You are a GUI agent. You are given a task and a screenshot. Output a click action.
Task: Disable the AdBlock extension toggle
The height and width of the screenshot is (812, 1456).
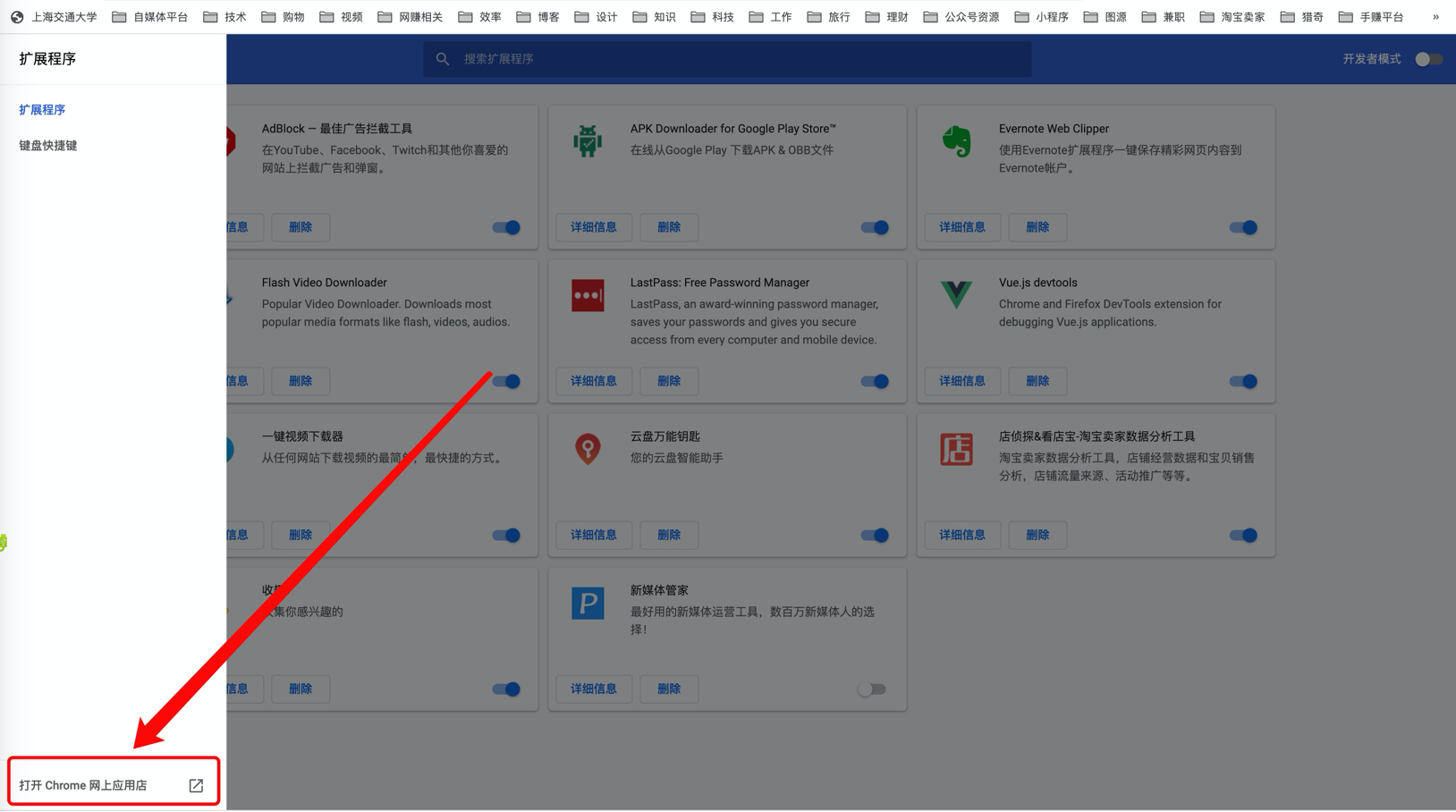click(x=506, y=227)
